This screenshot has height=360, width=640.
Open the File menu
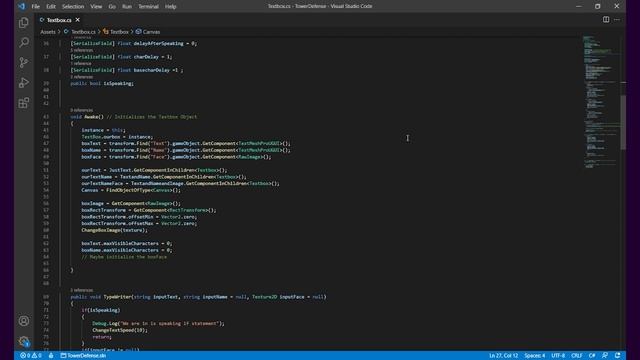(36, 7)
